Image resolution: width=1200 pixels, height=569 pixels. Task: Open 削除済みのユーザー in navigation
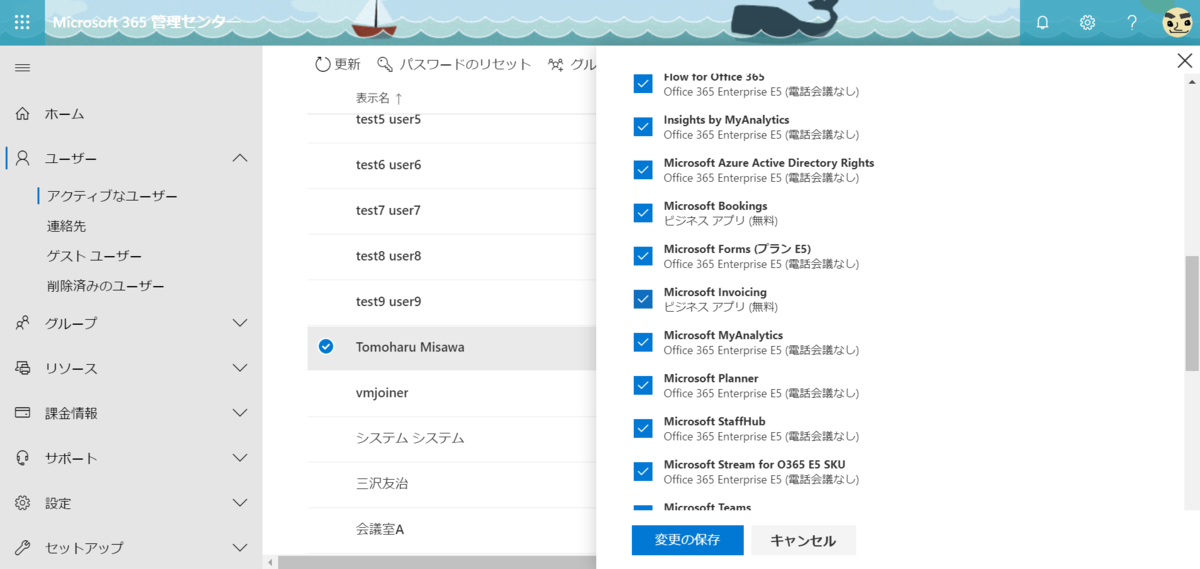tap(105, 286)
